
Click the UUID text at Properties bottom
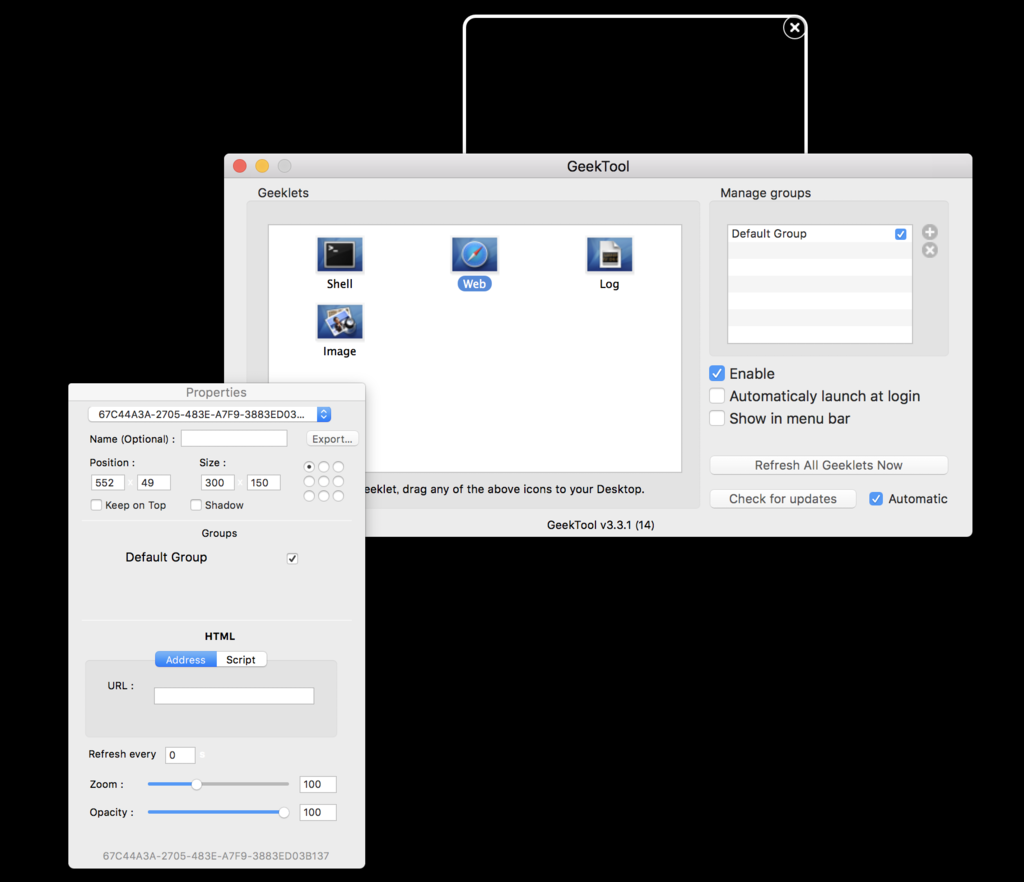pos(216,856)
